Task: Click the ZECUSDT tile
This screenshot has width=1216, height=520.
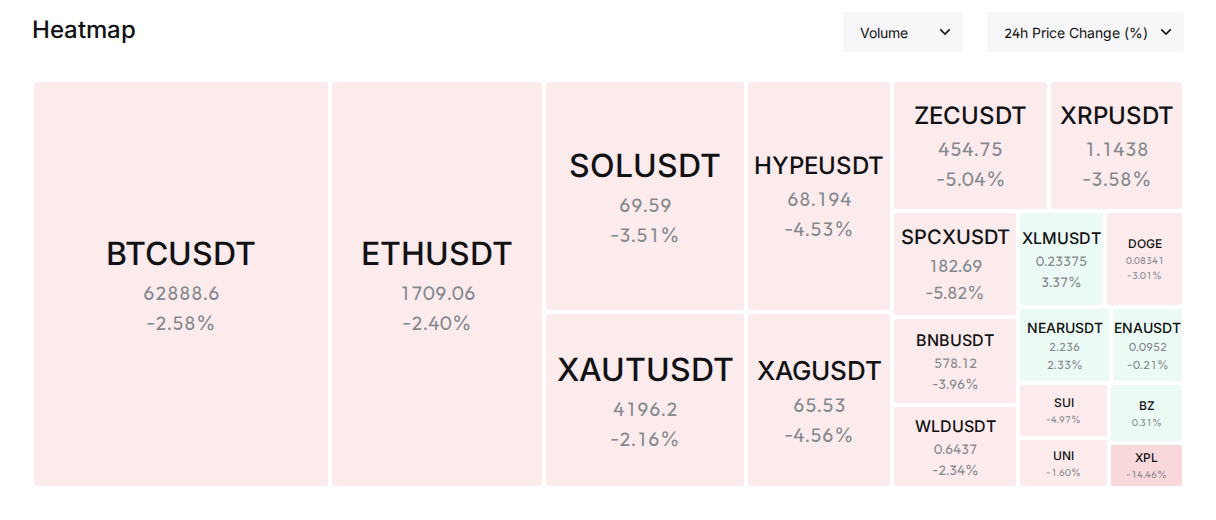Action: click(x=970, y=145)
